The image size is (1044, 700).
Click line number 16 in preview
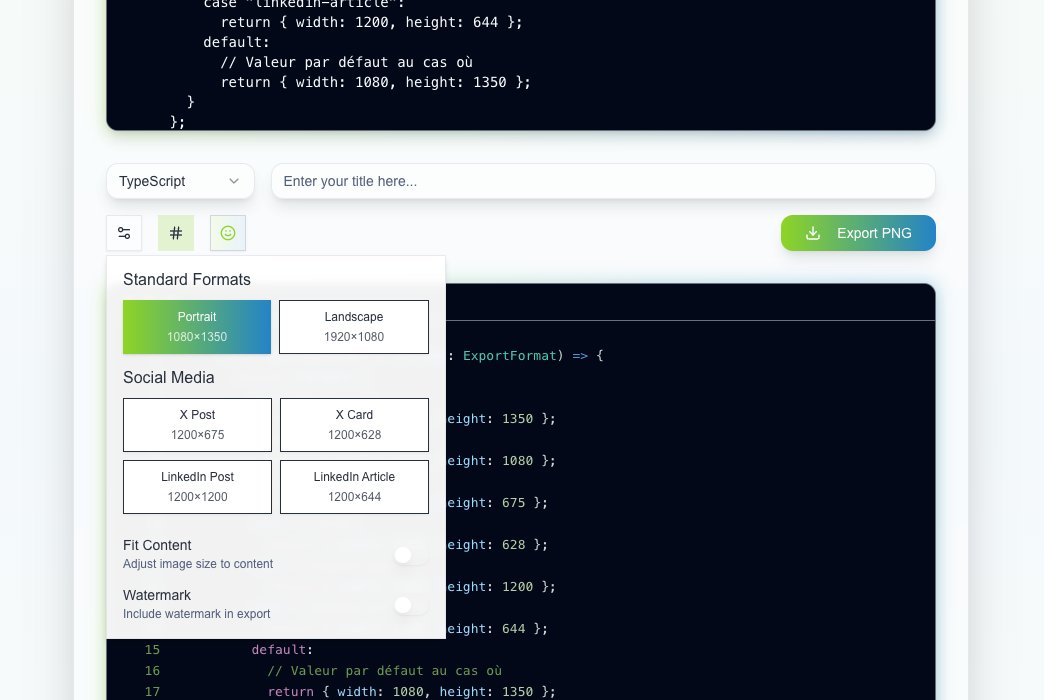pyautogui.click(x=152, y=671)
